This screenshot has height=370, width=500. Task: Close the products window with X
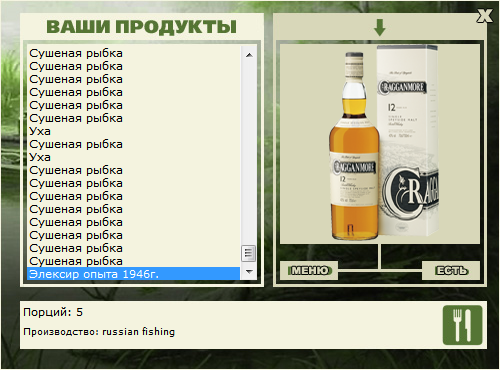coord(484,16)
